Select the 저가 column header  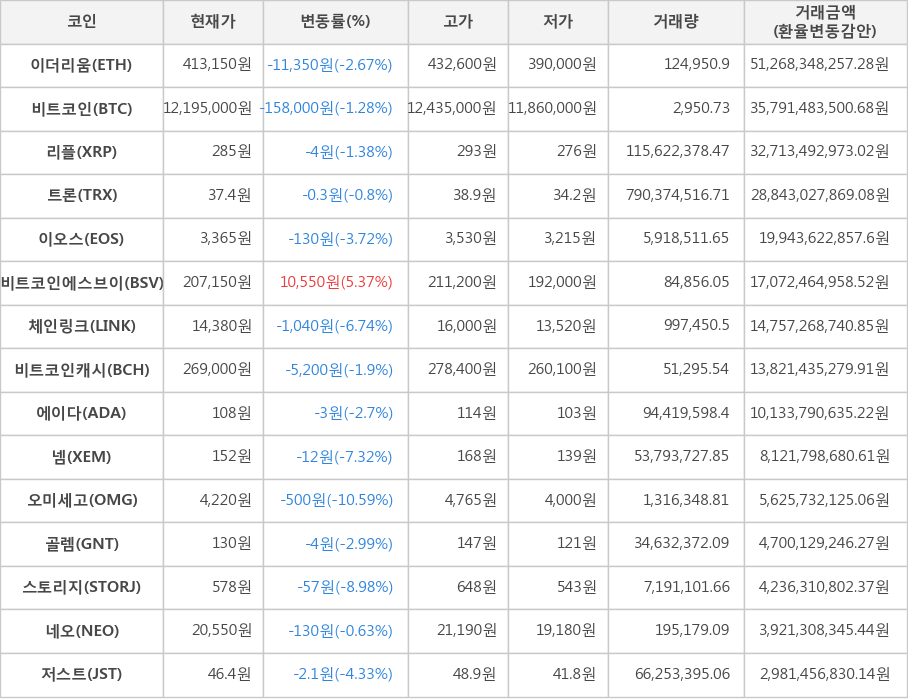click(x=558, y=22)
